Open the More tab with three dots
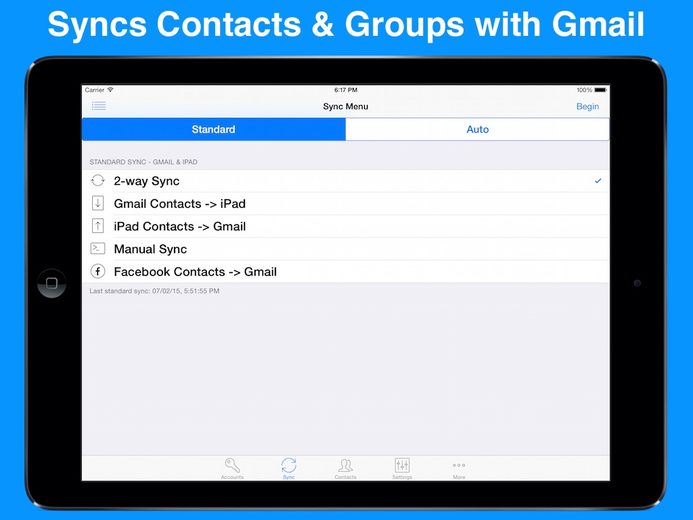This screenshot has width=693, height=520. coord(459,468)
